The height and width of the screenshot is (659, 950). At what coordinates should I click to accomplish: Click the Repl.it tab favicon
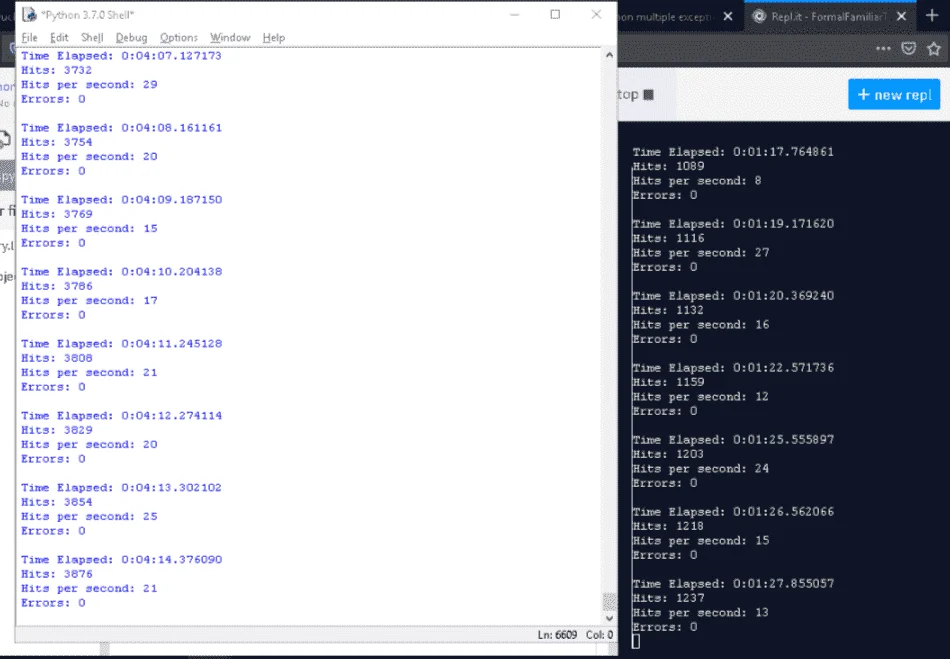click(x=759, y=16)
